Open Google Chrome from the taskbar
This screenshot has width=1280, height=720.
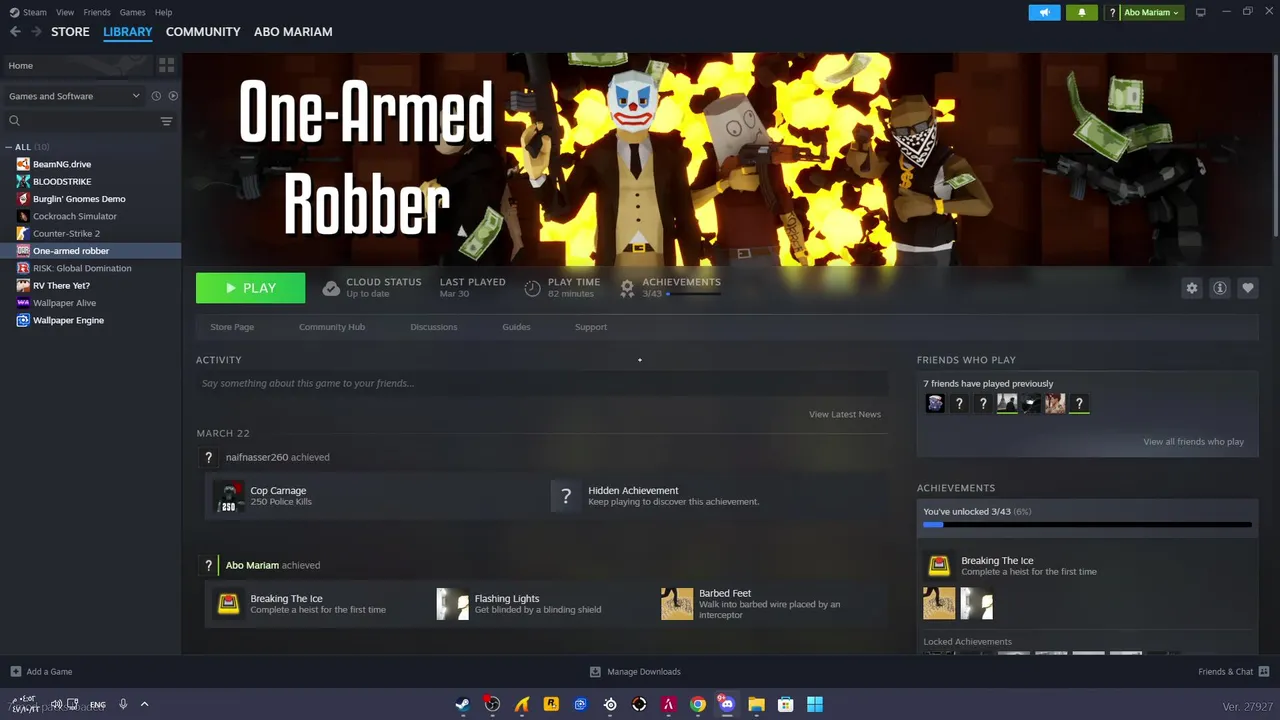pyautogui.click(x=698, y=704)
